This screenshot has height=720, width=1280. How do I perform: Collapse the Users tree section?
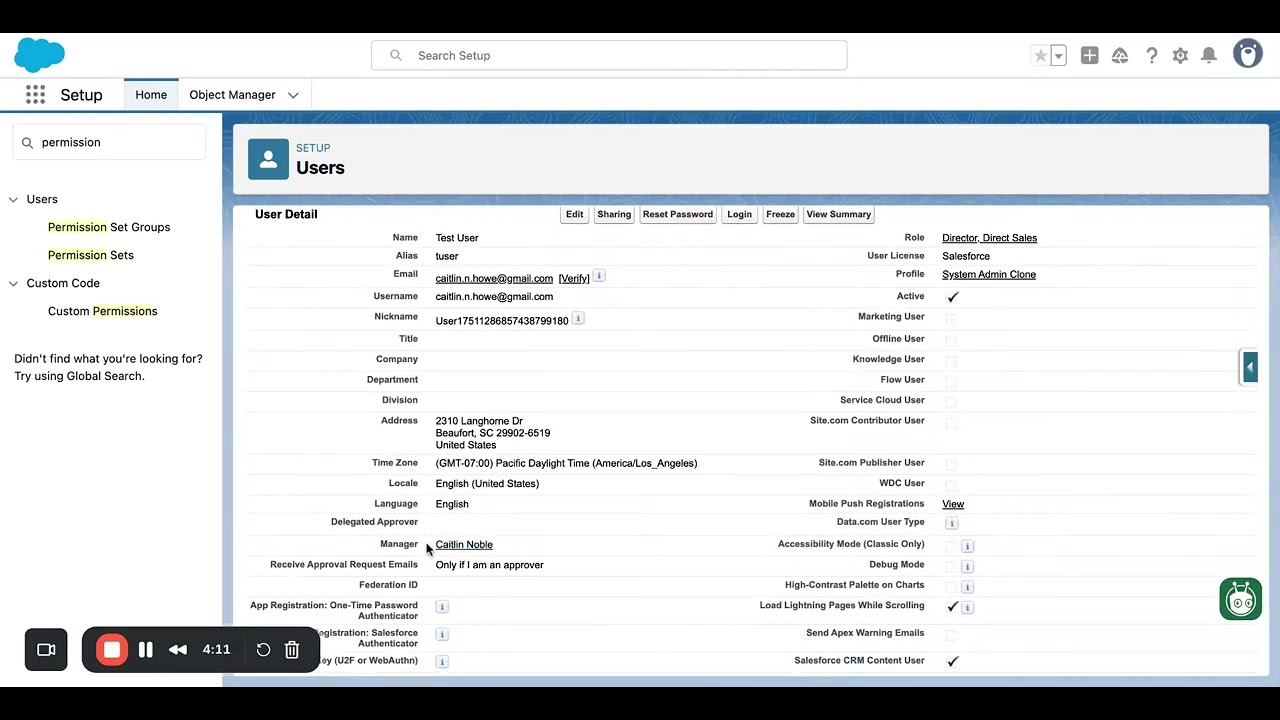tap(13, 199)
